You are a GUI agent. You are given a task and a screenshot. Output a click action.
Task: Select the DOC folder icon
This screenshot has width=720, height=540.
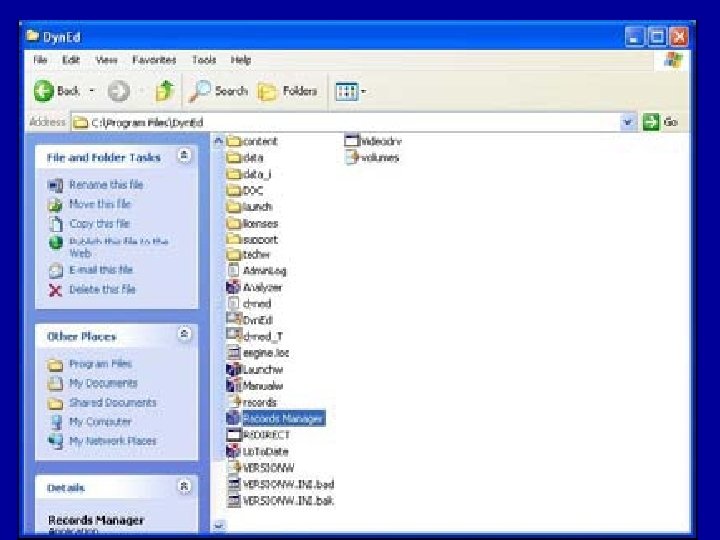tap(234, 190)
